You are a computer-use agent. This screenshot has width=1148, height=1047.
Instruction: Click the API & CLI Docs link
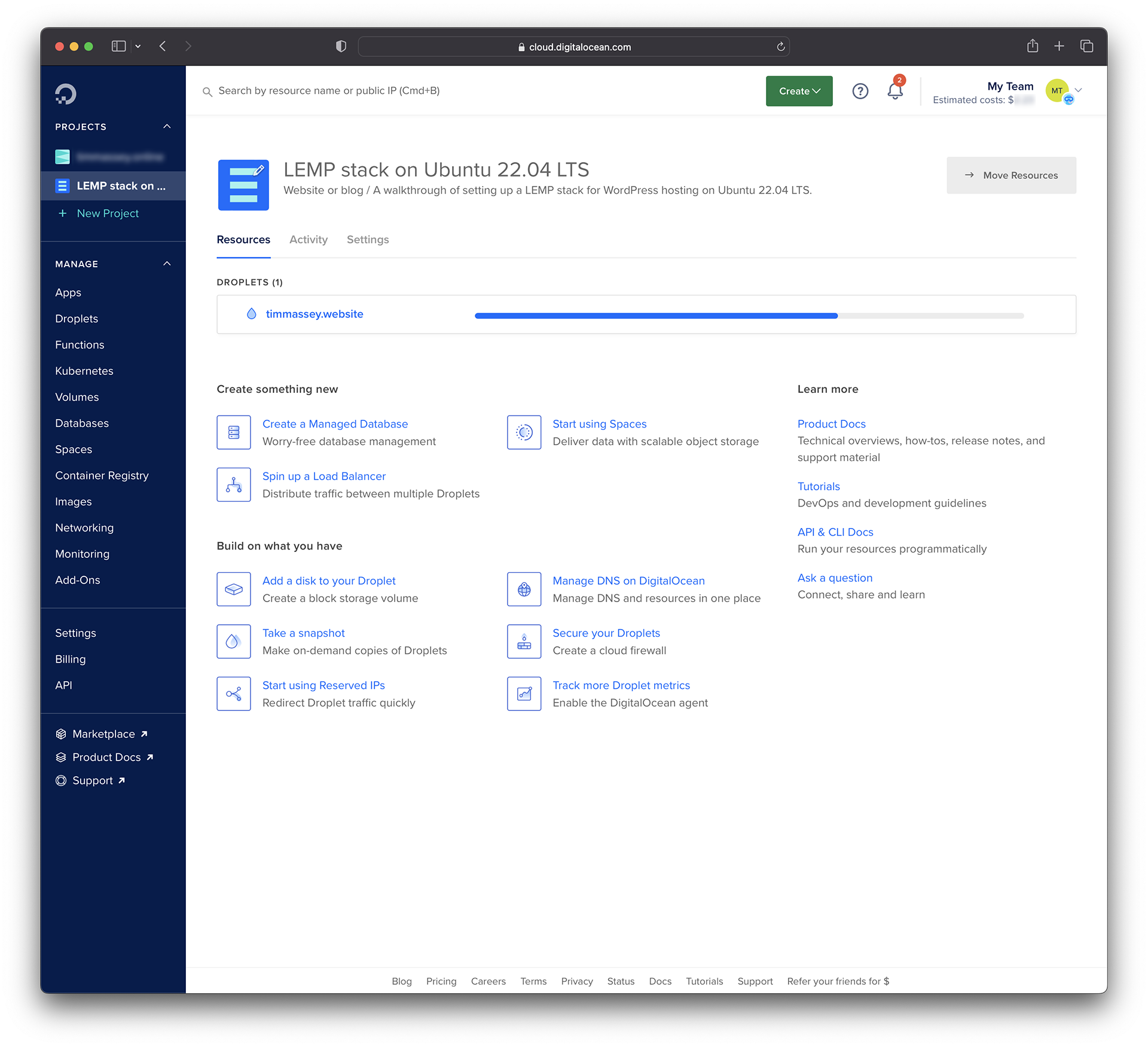pyautogui.click(x=835, y=532)
